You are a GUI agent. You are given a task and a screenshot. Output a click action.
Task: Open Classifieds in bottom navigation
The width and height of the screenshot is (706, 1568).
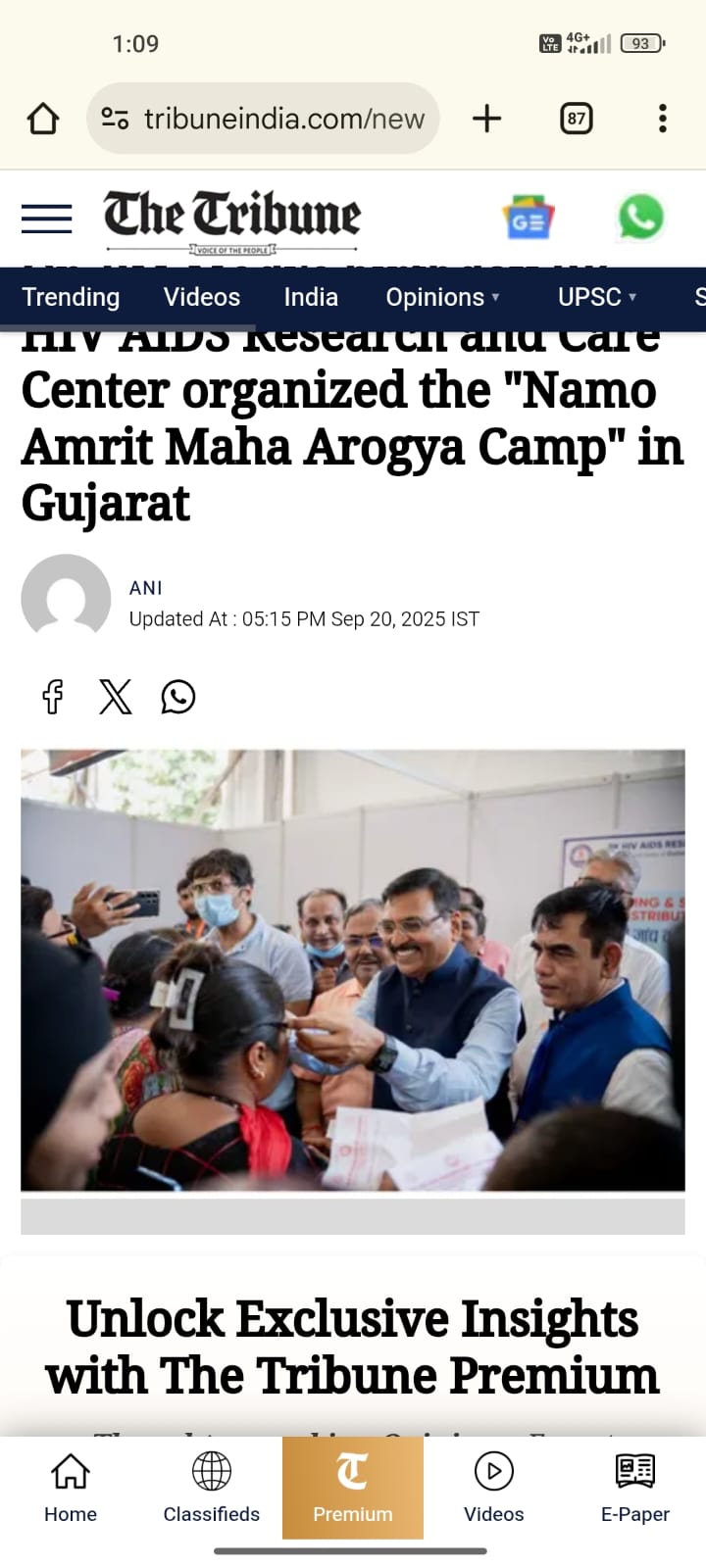pos(212,1488)
